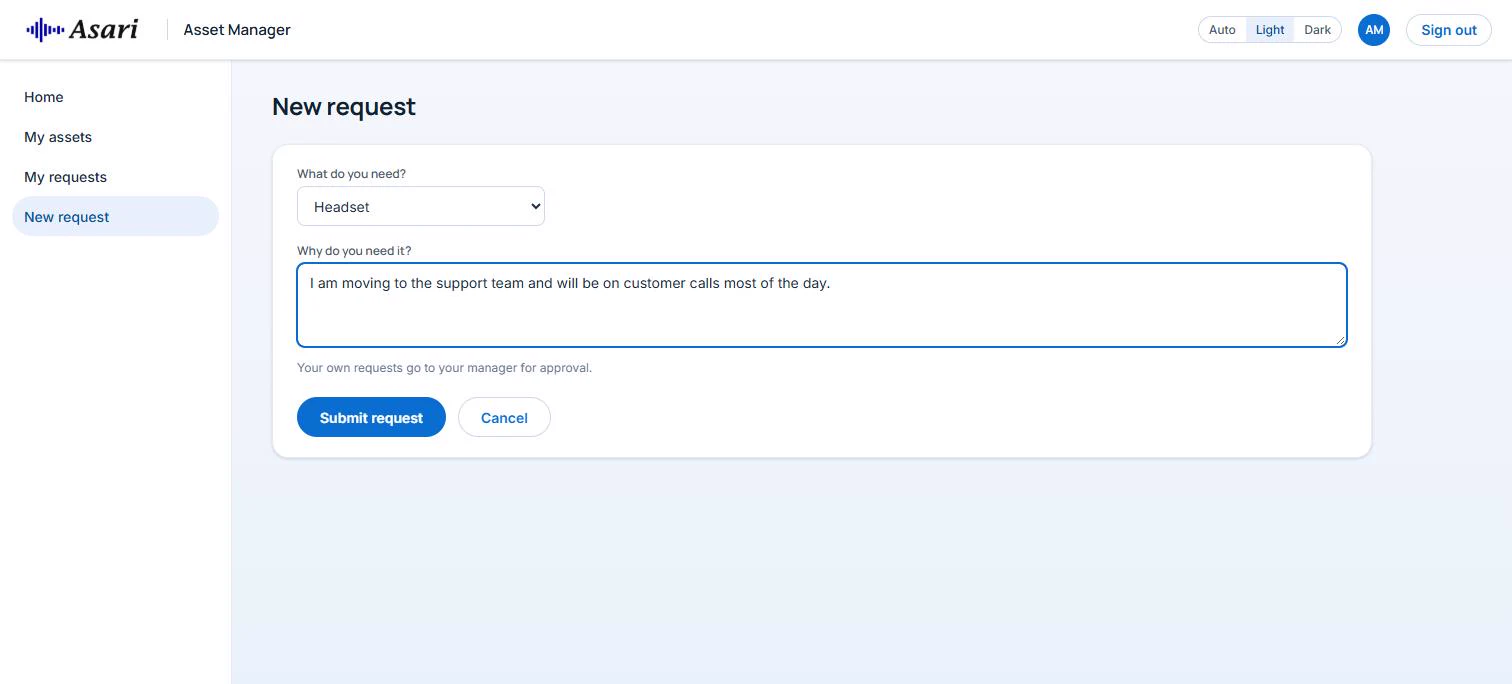Image resolution: width=1512 pixels, height=684 pixels.
Task: Click the 'New request' page heading
Action: tap(344, 107)
